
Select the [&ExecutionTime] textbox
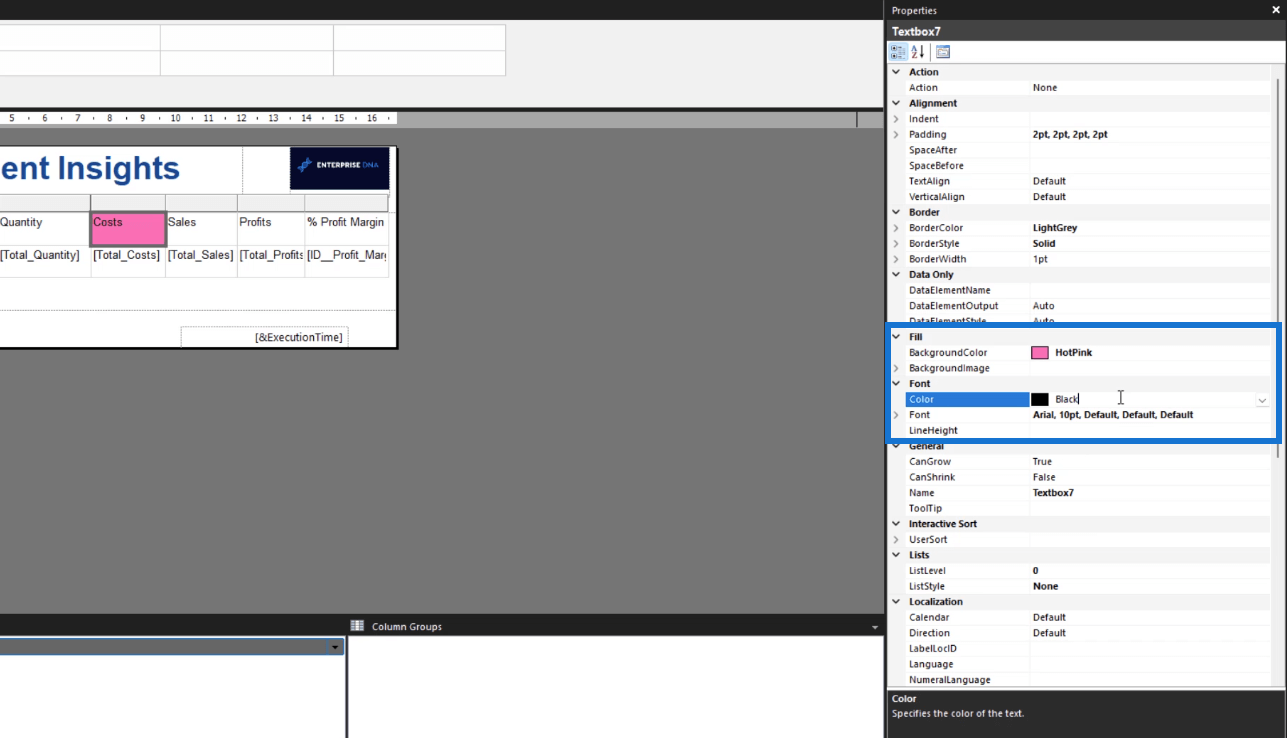[265, 337]
